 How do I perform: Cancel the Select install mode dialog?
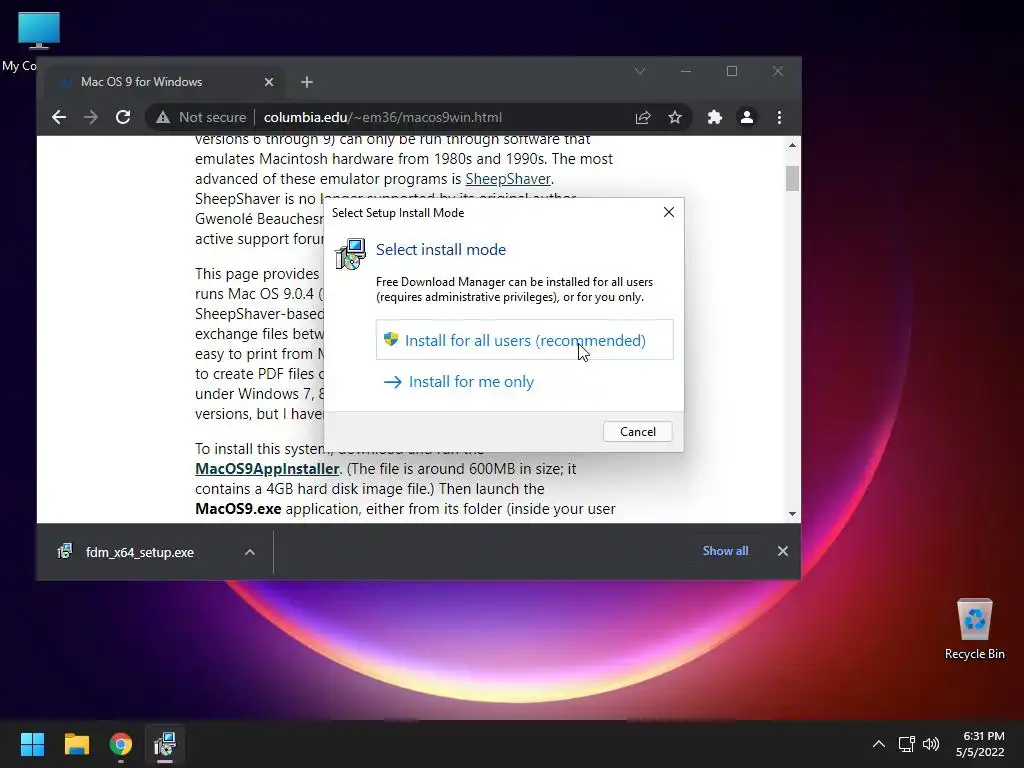[637, 432]
